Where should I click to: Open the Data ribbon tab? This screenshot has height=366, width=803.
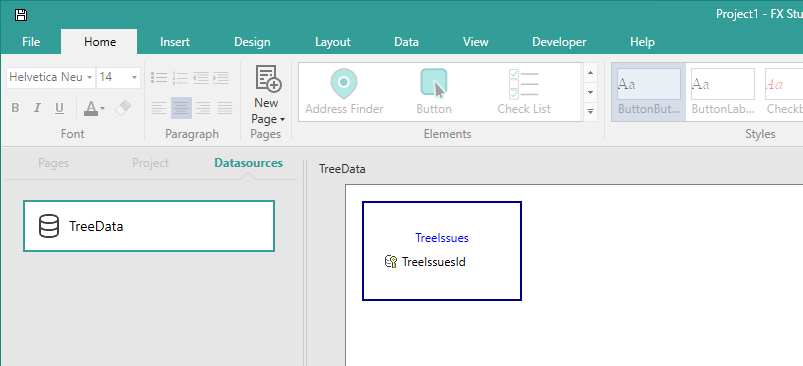[406, 42]
